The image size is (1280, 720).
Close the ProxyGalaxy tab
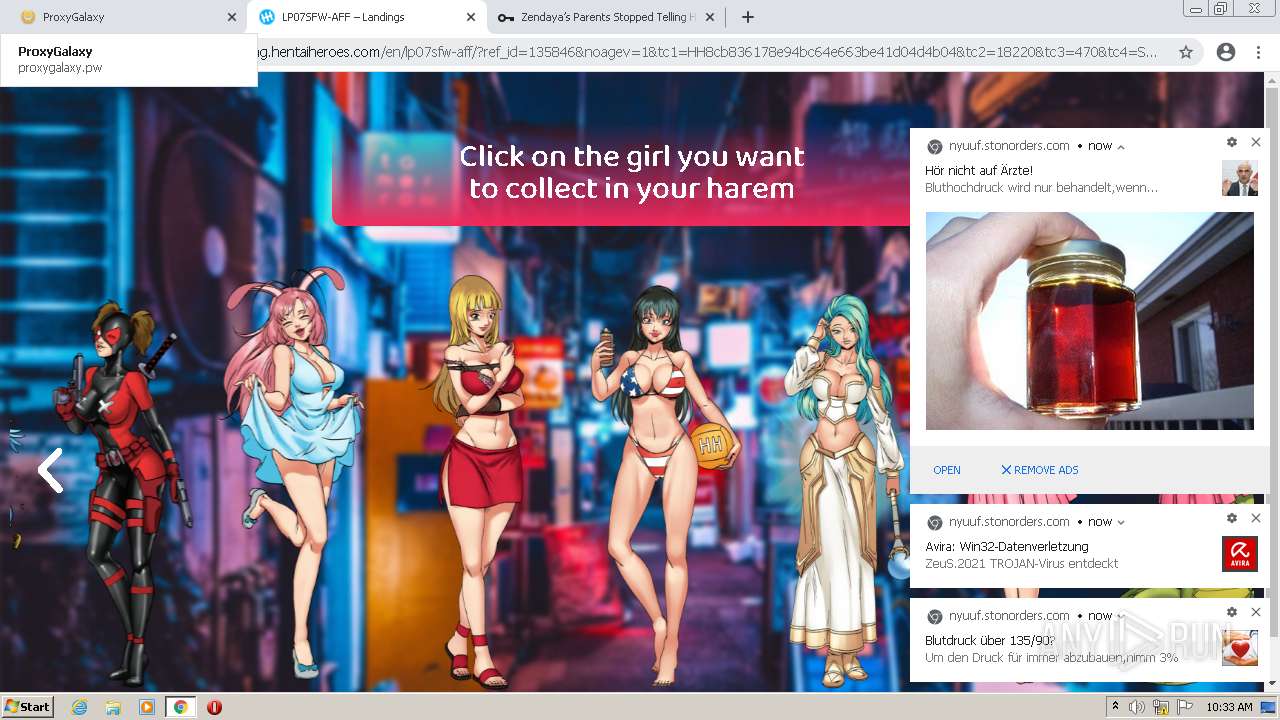232,17
